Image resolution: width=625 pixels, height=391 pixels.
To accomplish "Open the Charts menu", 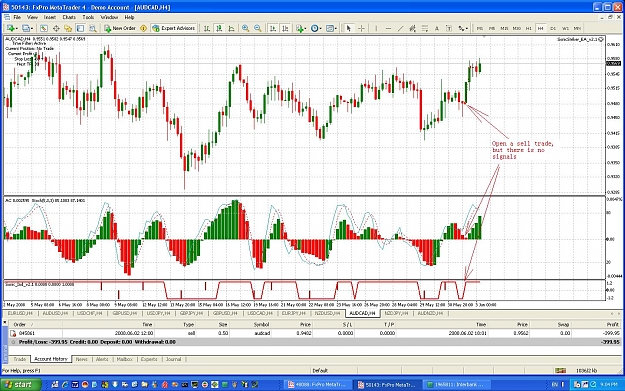I will [x=69, y=17].
